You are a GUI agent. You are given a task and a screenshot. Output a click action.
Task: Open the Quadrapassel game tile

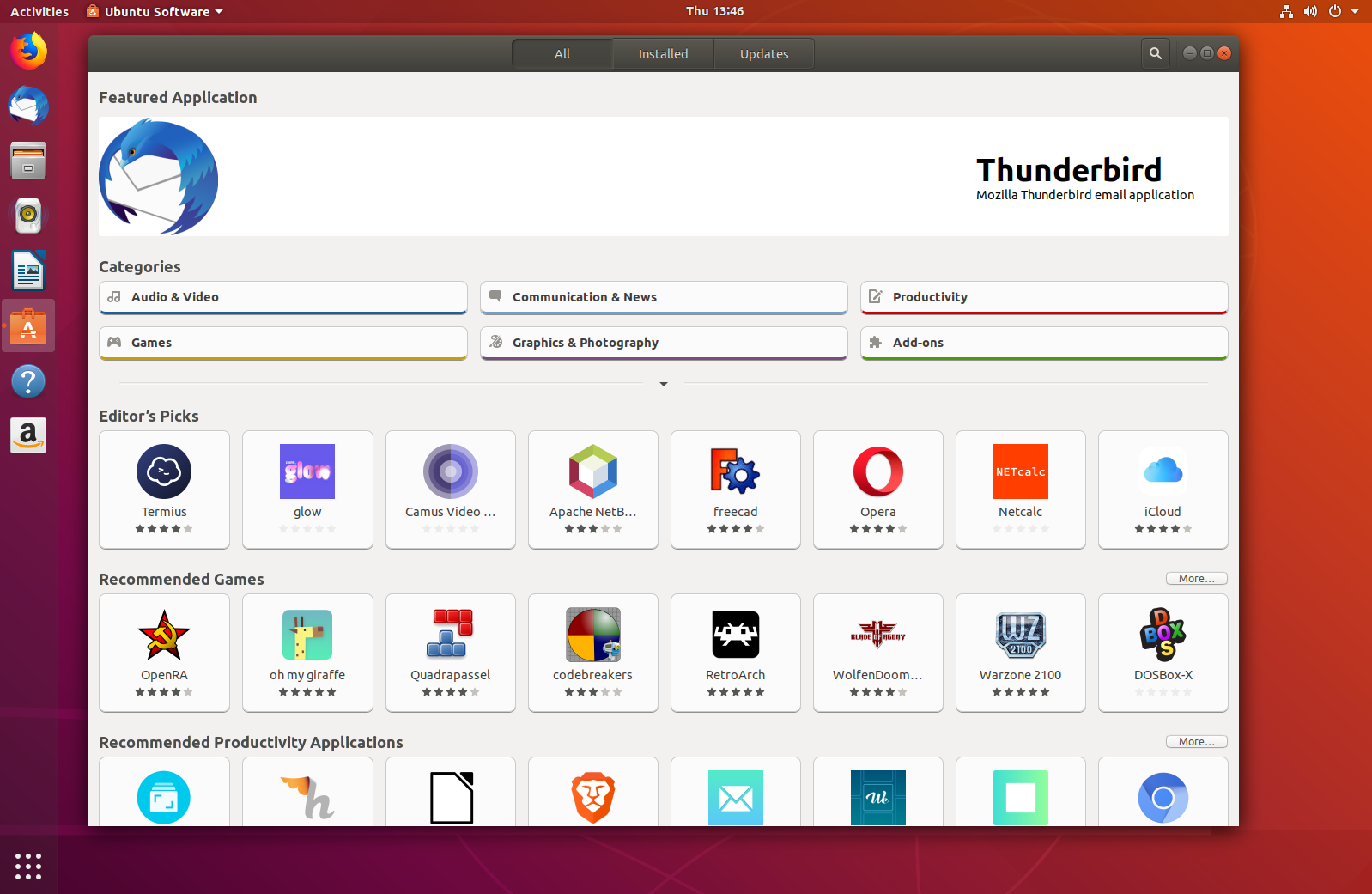click(451, 653)
